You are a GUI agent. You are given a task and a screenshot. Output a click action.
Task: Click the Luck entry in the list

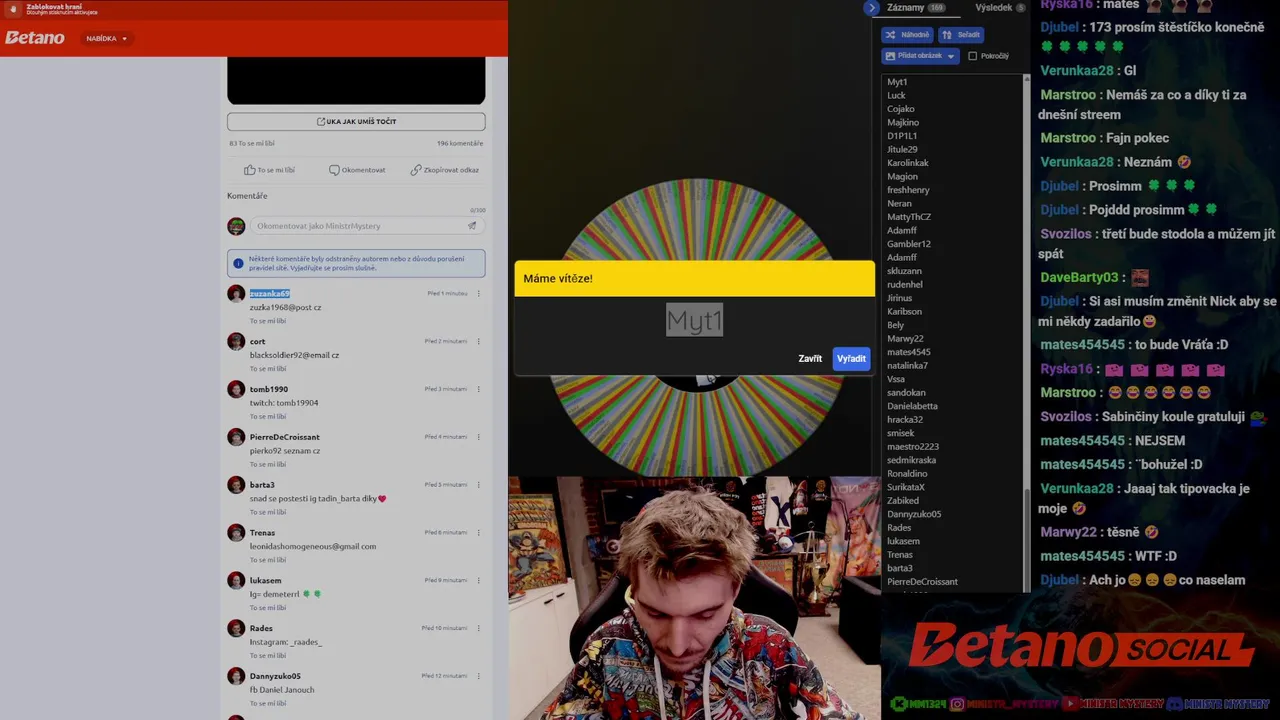[896, 95]
